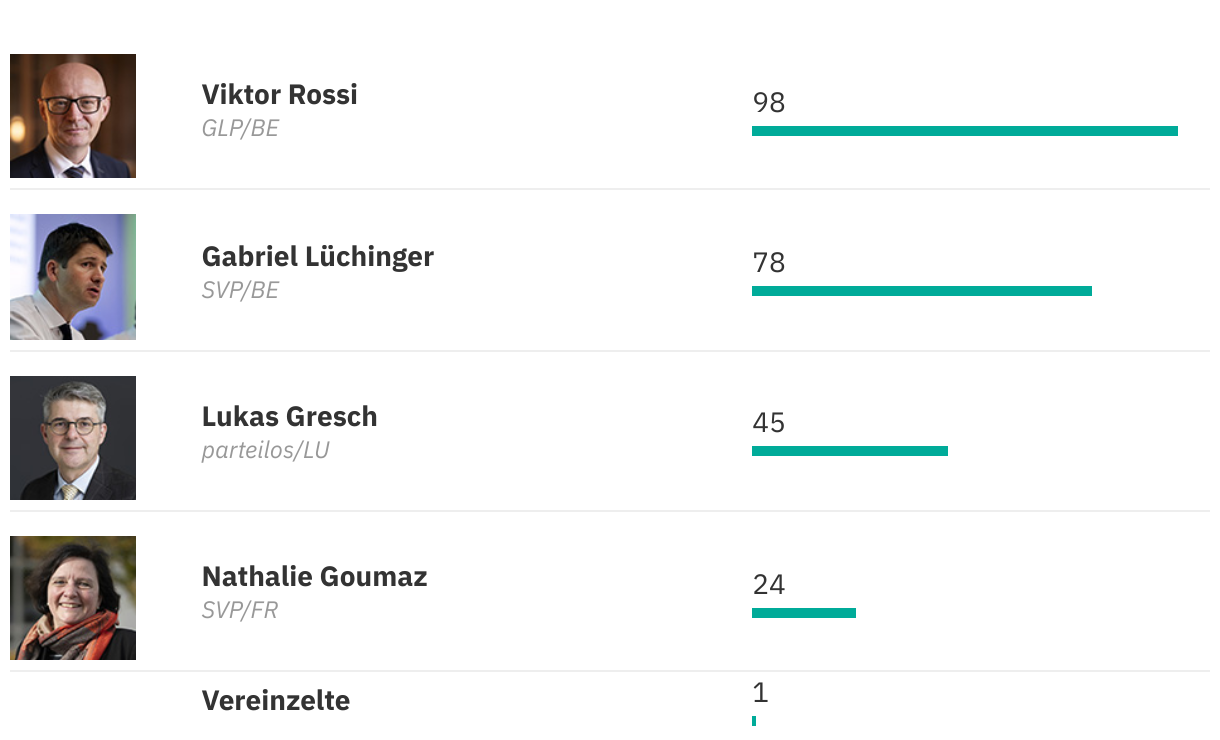Click the vote count 78

click(x=768, y=263)
